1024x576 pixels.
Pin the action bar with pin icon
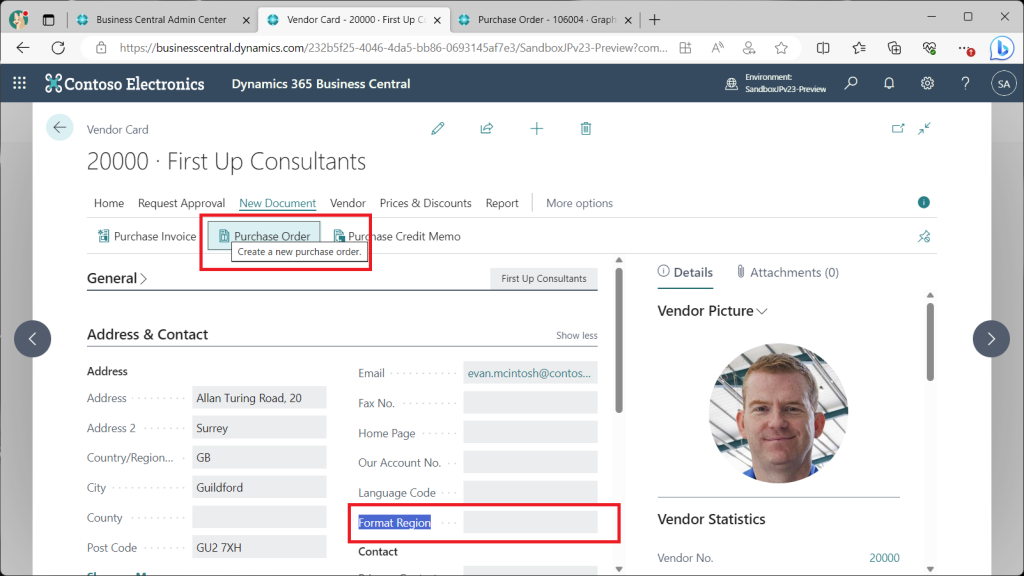click(924, 236)
